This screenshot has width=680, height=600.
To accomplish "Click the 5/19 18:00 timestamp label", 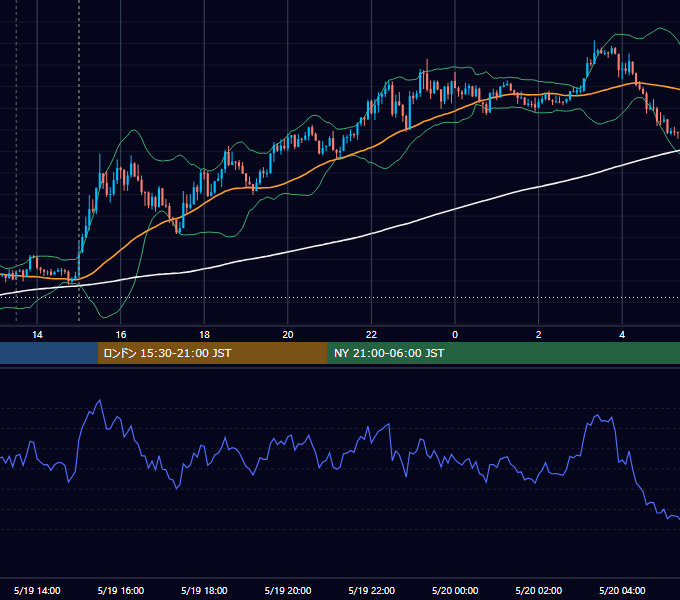I will 204,590.
